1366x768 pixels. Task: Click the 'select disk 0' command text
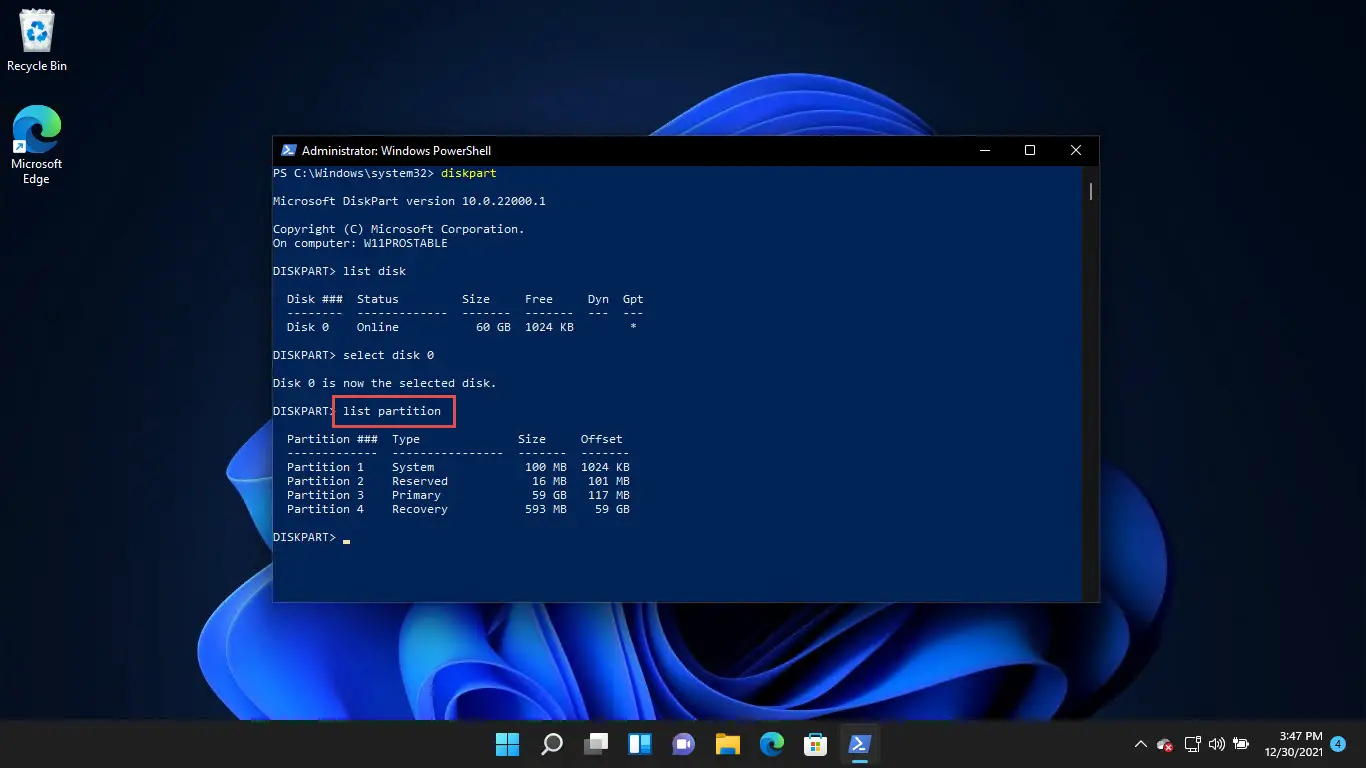point(388,355)
